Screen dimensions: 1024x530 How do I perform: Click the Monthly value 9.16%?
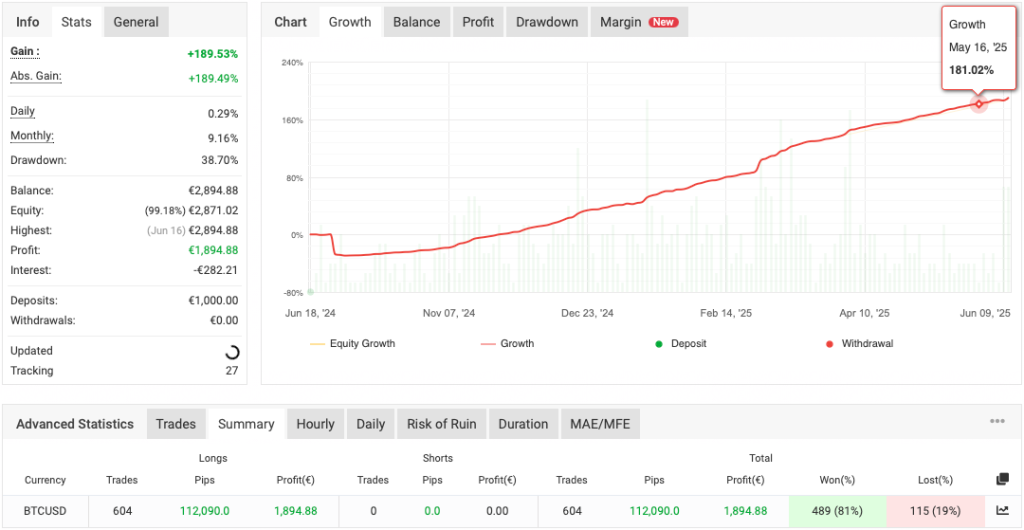point(224,138)
